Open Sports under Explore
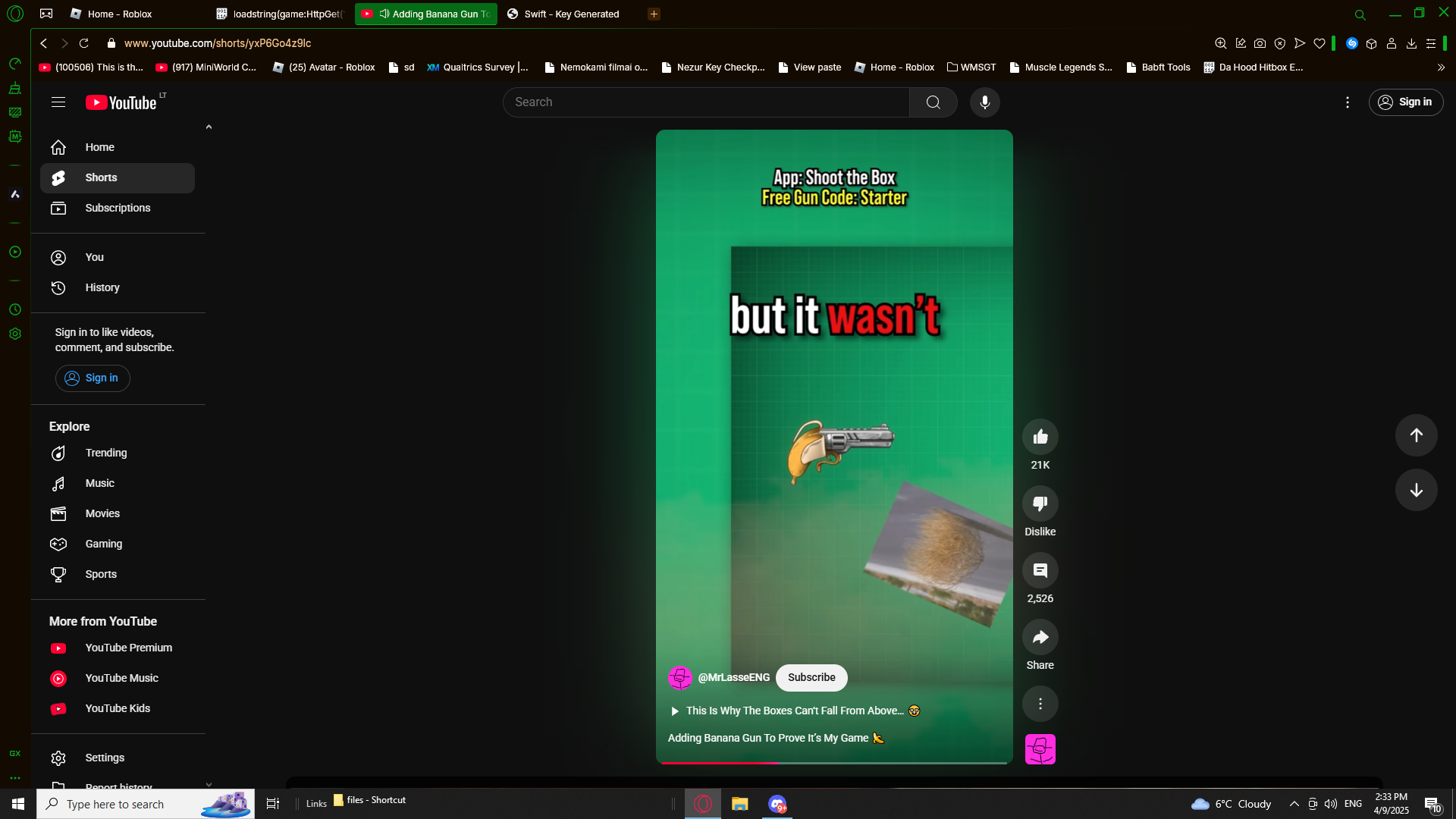Image resolution: width=1456 pixels, height=819 pixels. coord(118,575)
